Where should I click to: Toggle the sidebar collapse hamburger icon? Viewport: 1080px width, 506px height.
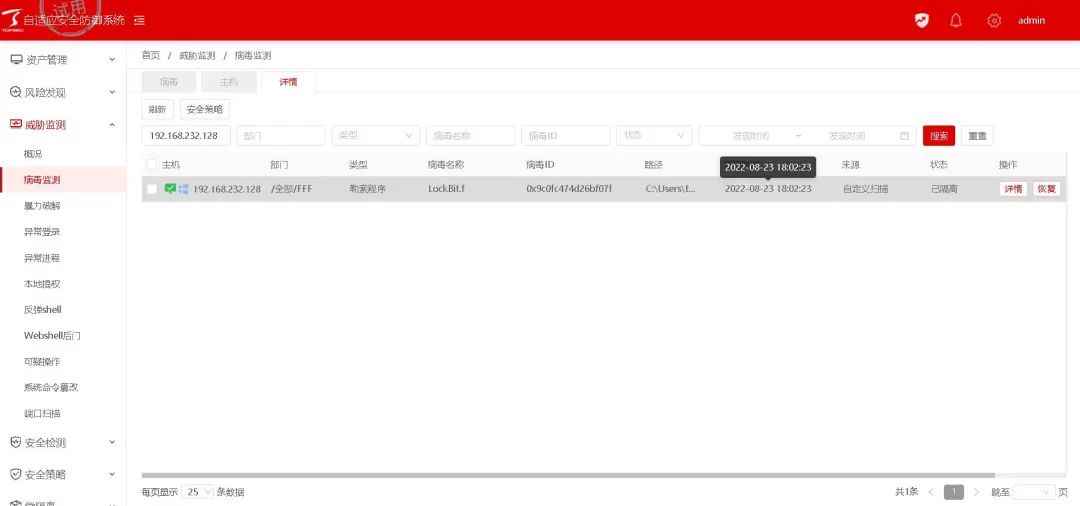(x=139, y=20)
